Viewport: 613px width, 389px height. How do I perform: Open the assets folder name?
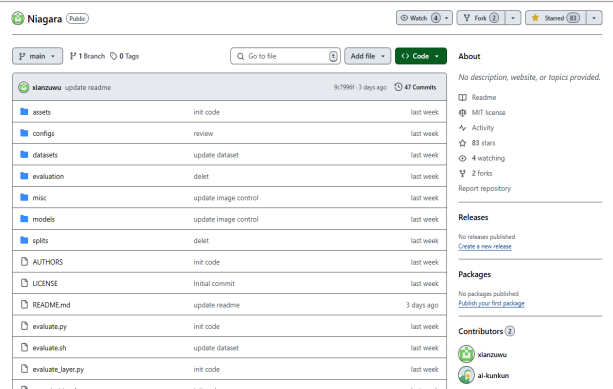pyautogui.click(x=42, y=112)
